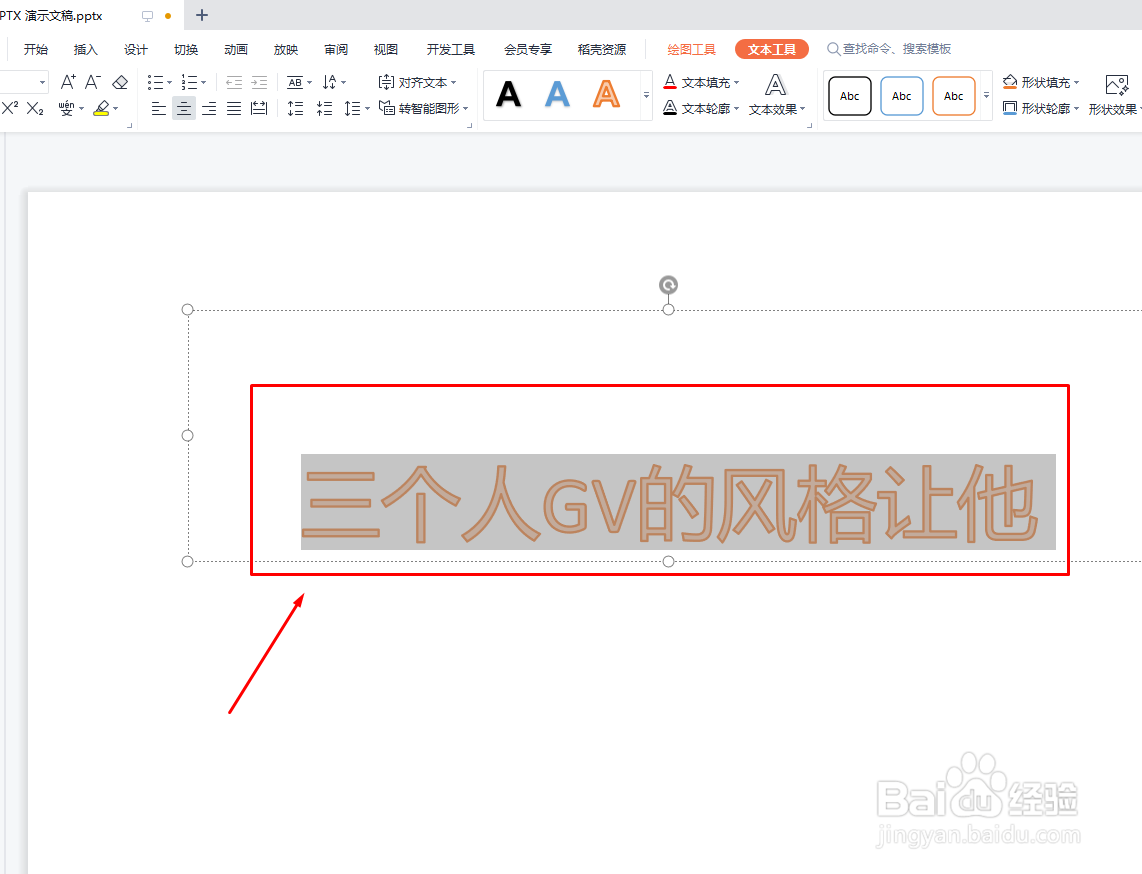Open the 文本效果 text effects menu
Viewport: 1142px width, 874px height.
[776, 95]
